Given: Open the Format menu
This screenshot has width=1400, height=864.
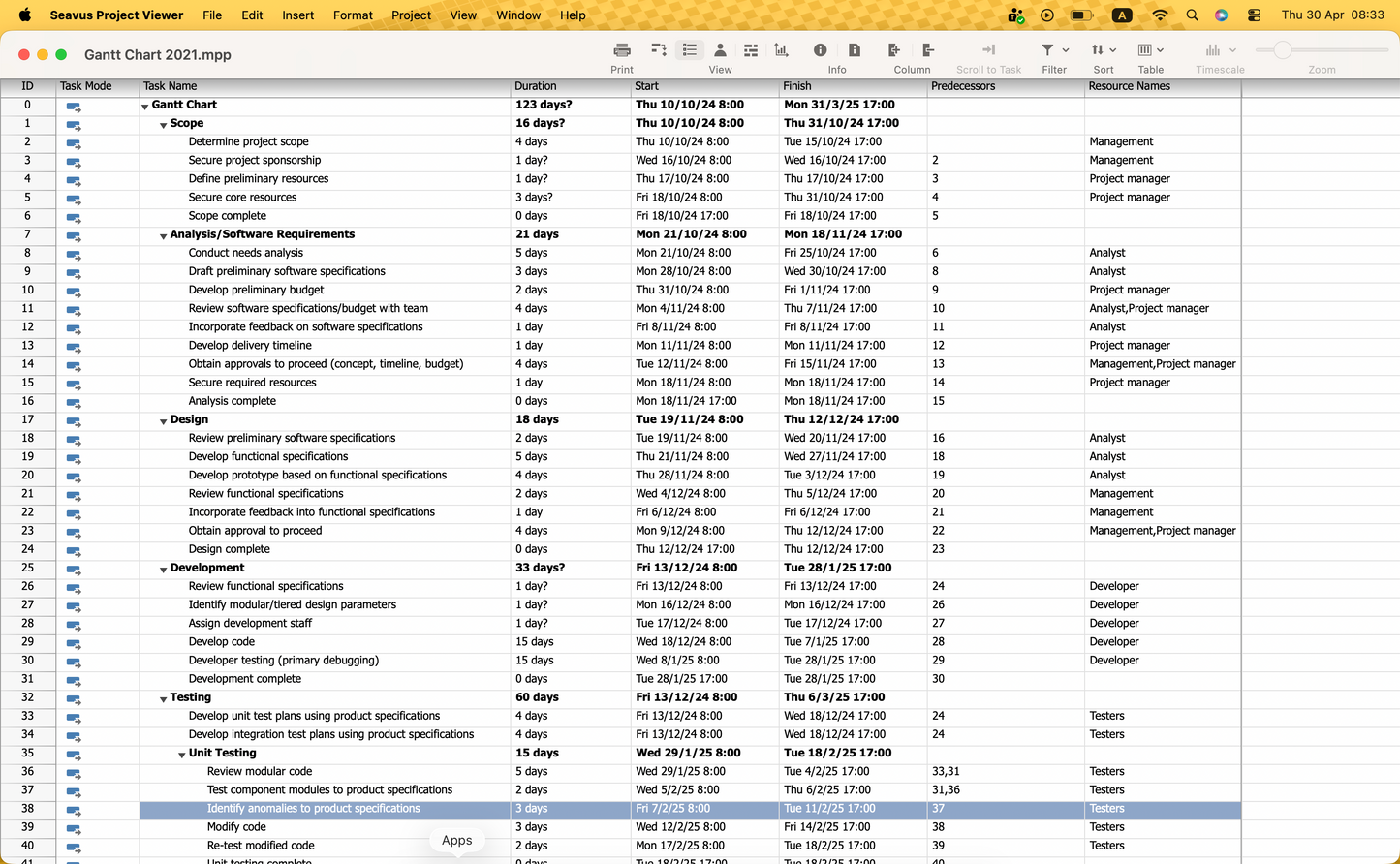Looking at the screenshot, I should coord(353,15).
